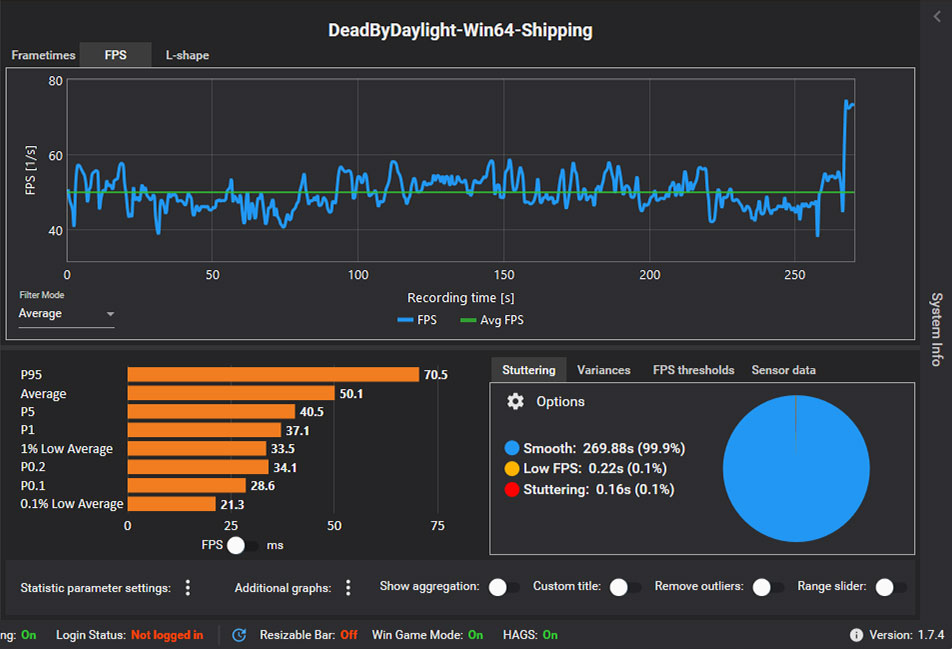Toggle Show aggregation switch

pyautogui.click(x=503, y=588)
